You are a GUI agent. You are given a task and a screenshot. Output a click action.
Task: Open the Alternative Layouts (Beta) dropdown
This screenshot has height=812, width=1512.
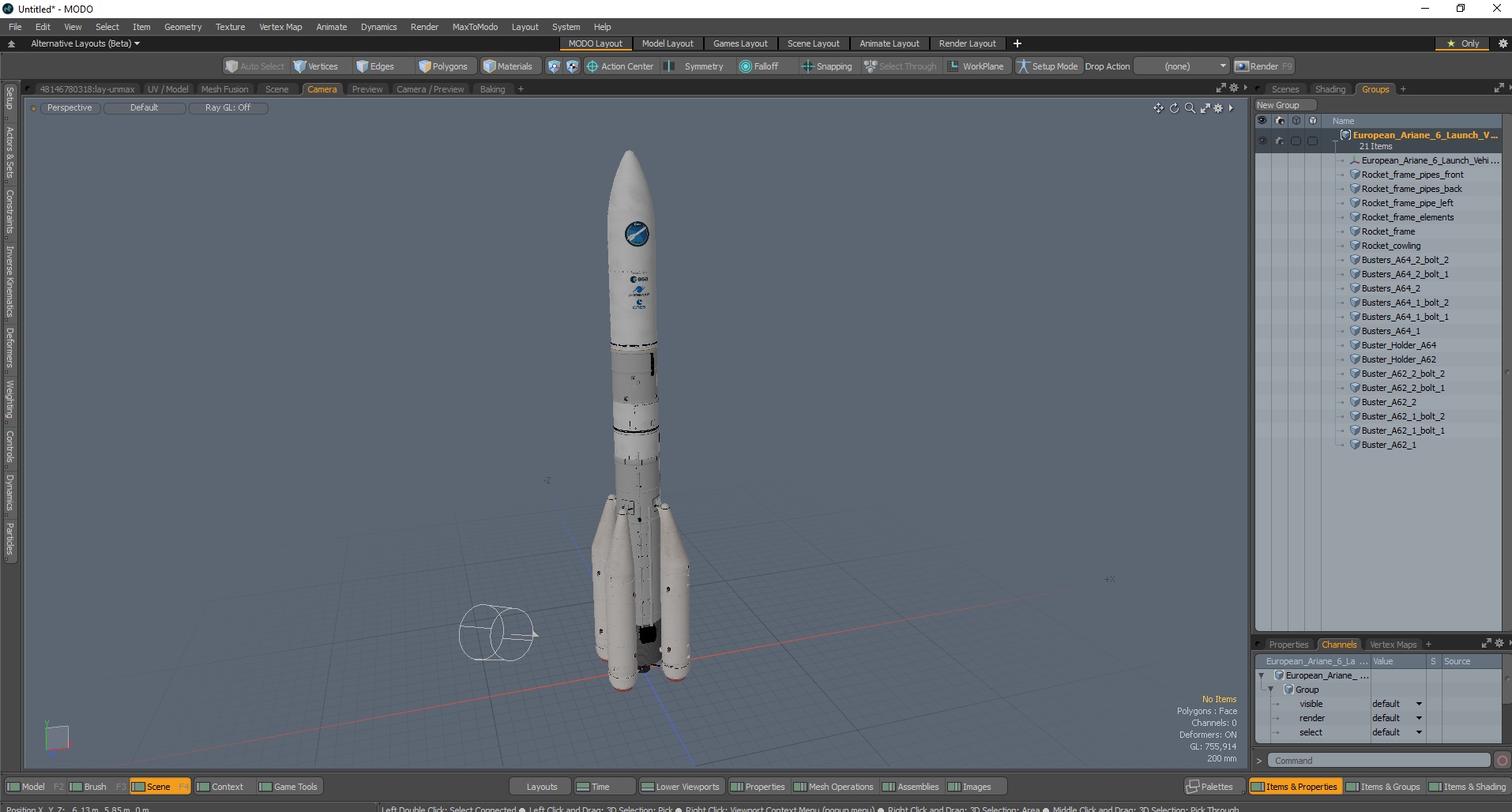[x=85, y=43]
